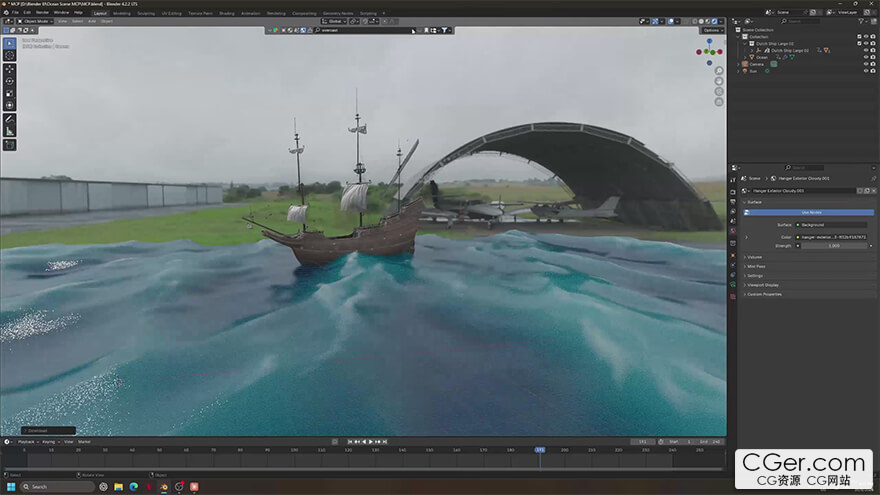Click the Color texture field in Surface
This screenshot has width=880, height=495.
834,237
